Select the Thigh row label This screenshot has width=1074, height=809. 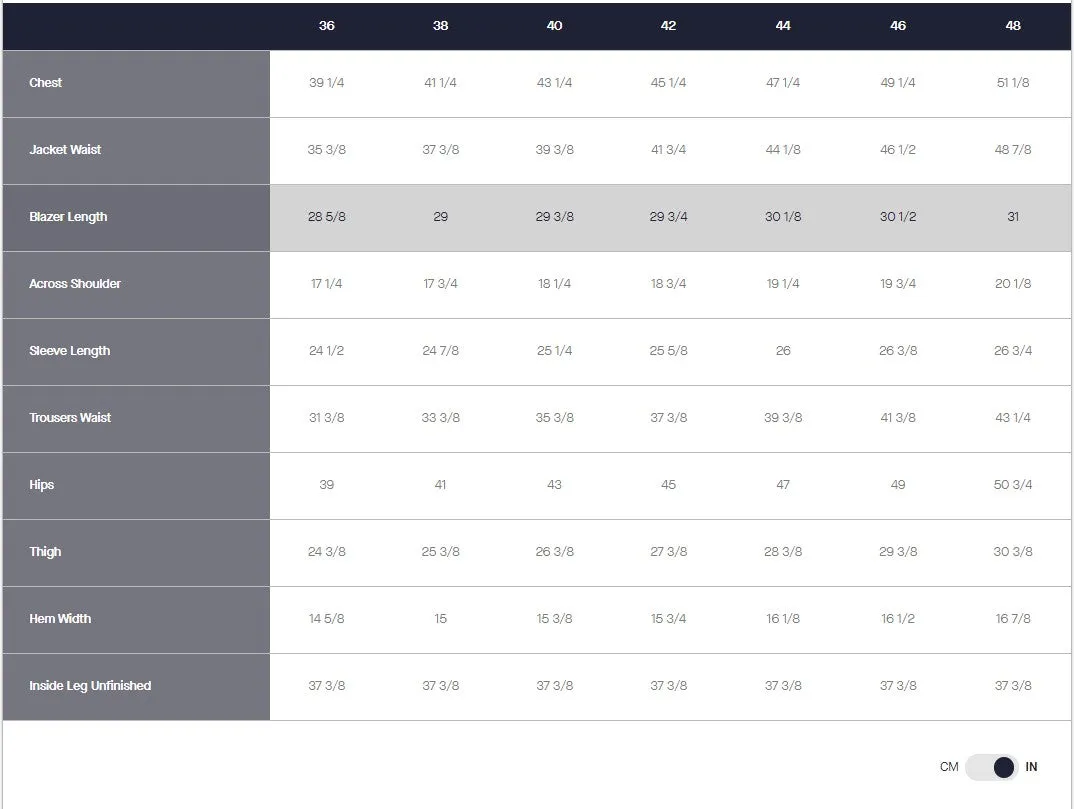(45, 551)
